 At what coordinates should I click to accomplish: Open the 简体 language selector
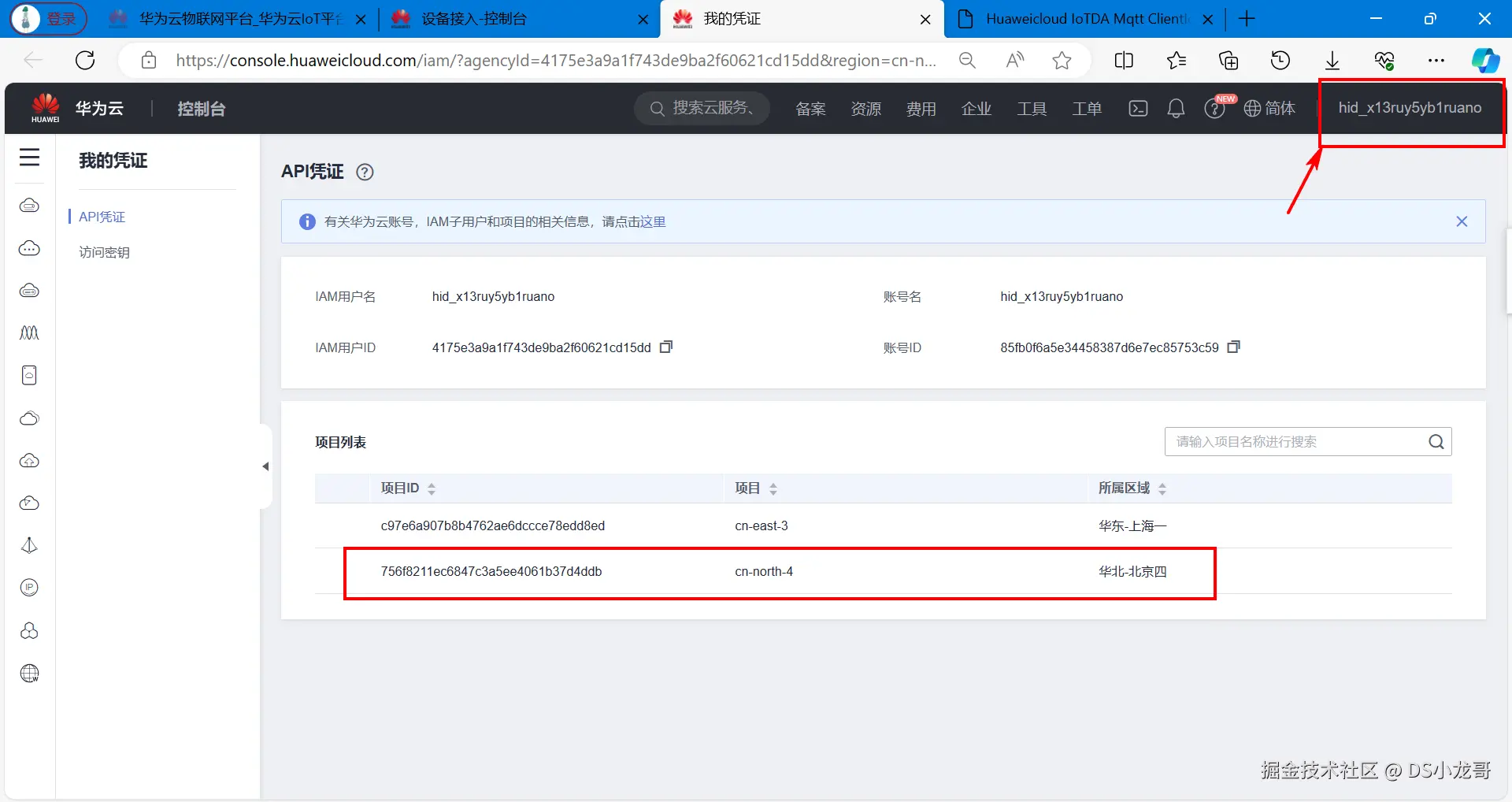1269,109
